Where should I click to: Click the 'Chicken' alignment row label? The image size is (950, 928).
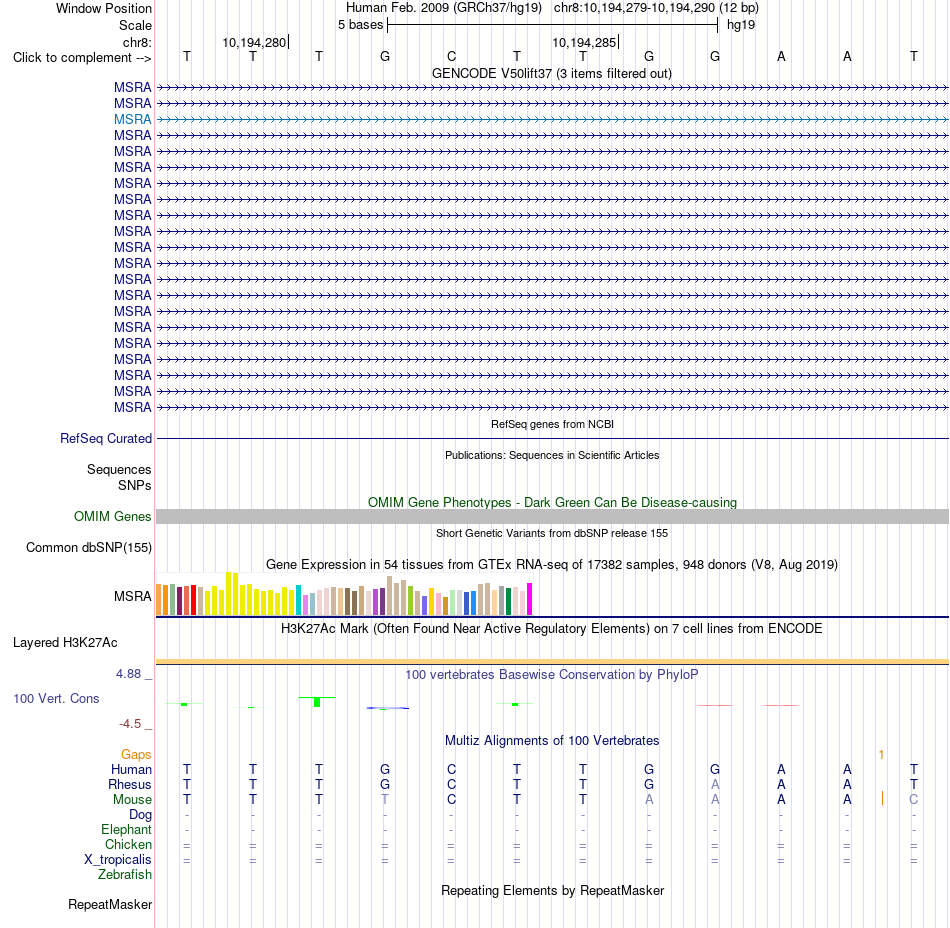click(x=128, y=844)
